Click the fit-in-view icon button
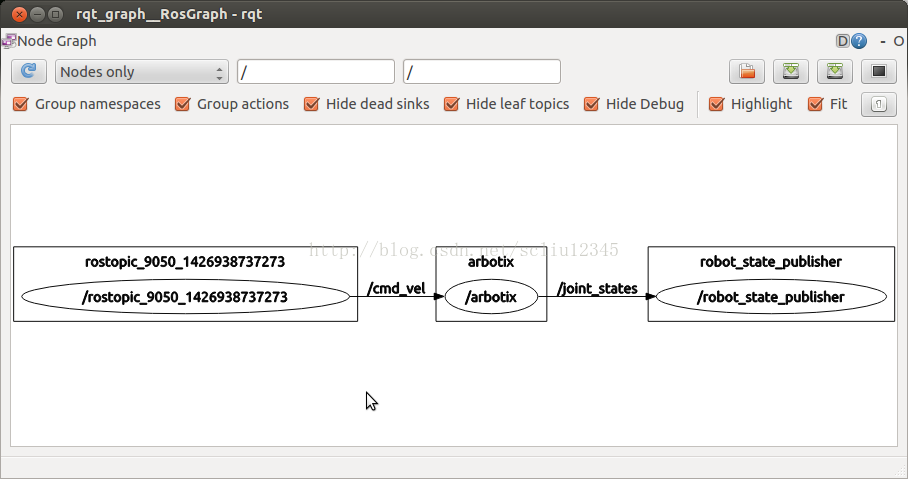Image resolution: width=908 pixels, height=479 pixels. 878,104
